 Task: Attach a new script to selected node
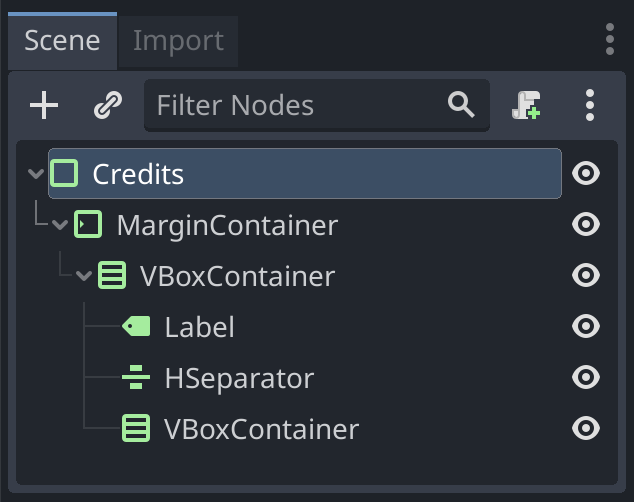(x=526, y=105)
